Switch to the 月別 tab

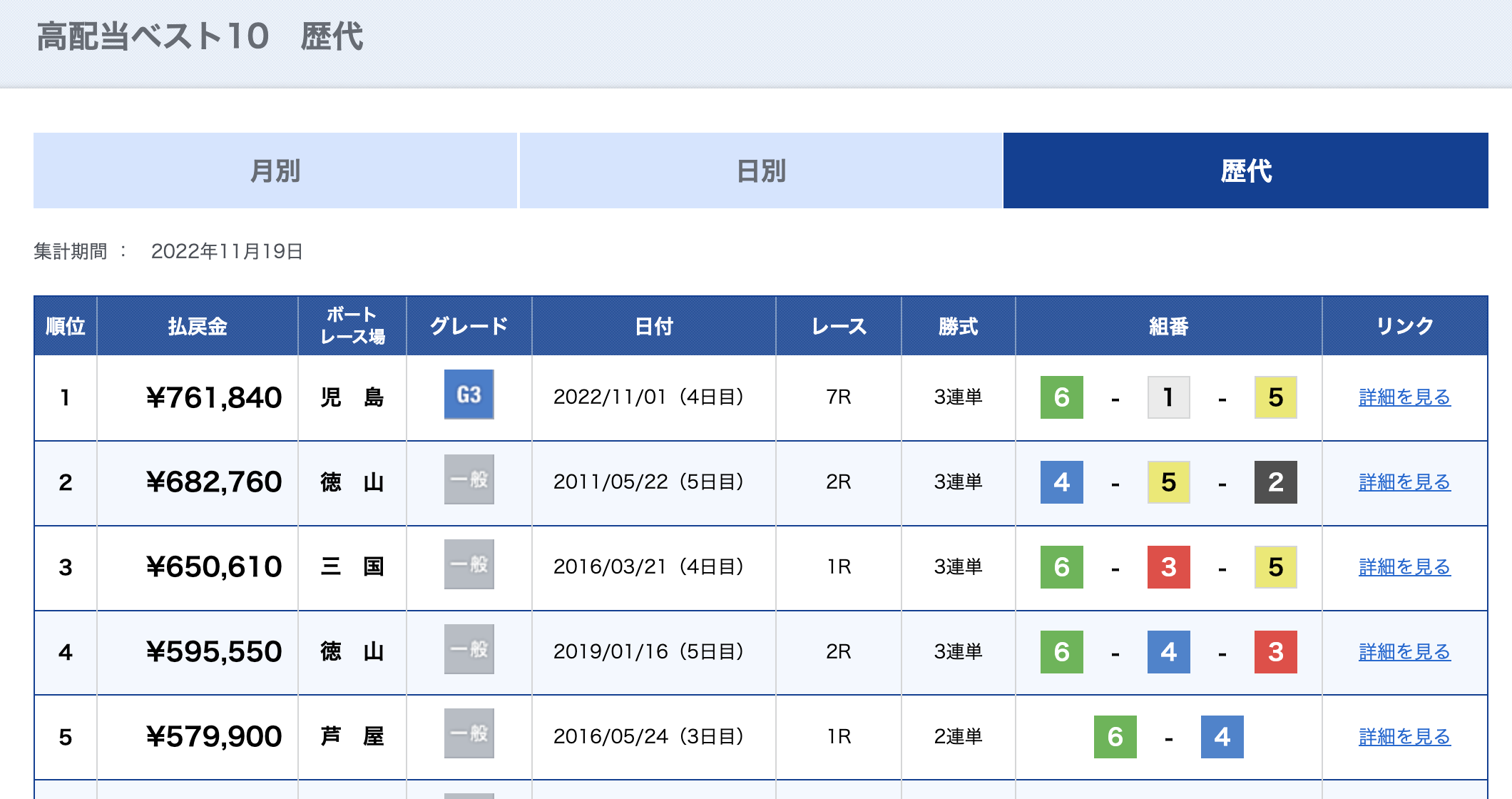coord(275,171)
